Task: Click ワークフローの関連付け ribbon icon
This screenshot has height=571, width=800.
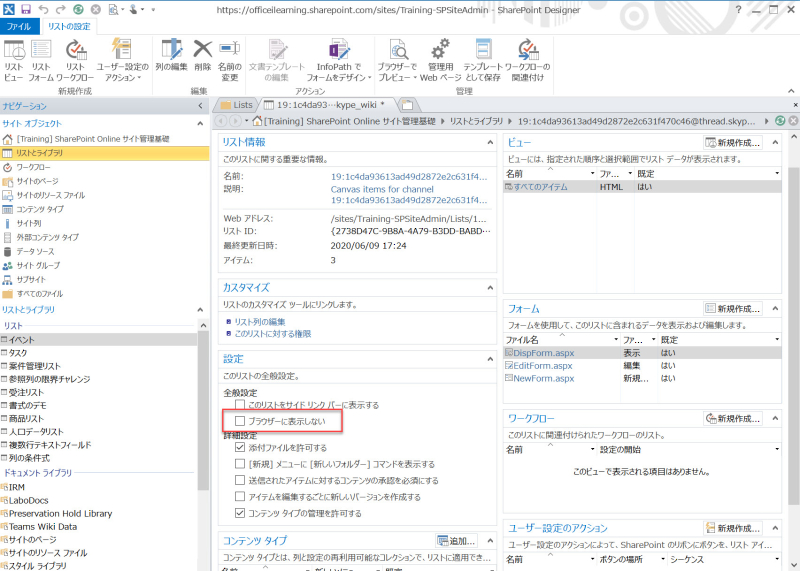Action: coord(528,60)
